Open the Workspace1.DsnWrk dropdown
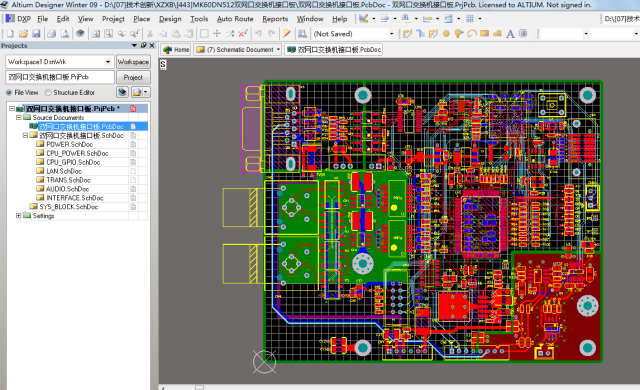Image resolution: width=640 pixels, height=390 pixels. (x=108, y=62)
